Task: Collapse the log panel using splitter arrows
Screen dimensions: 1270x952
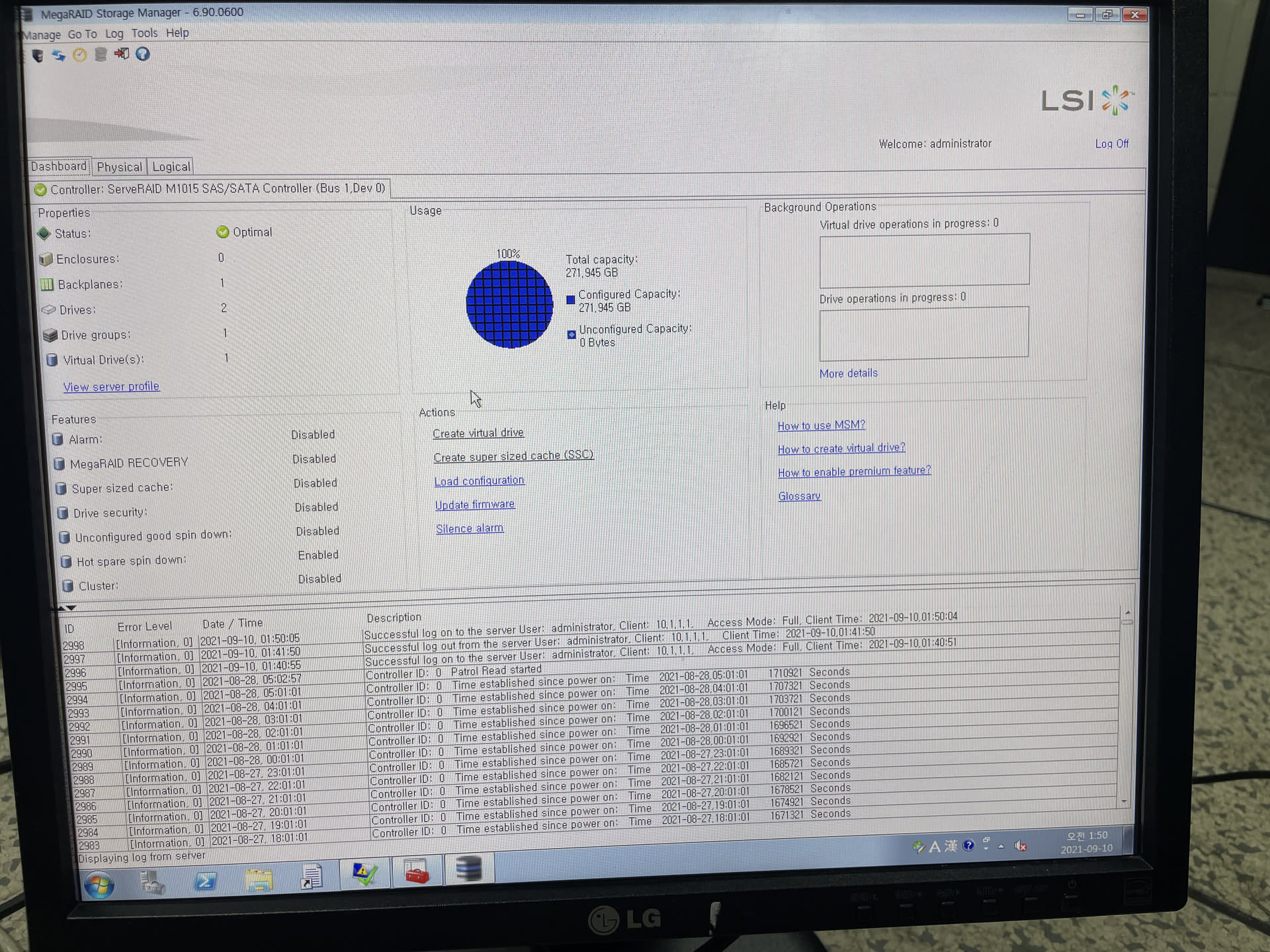Action: (x=71, y=608)
